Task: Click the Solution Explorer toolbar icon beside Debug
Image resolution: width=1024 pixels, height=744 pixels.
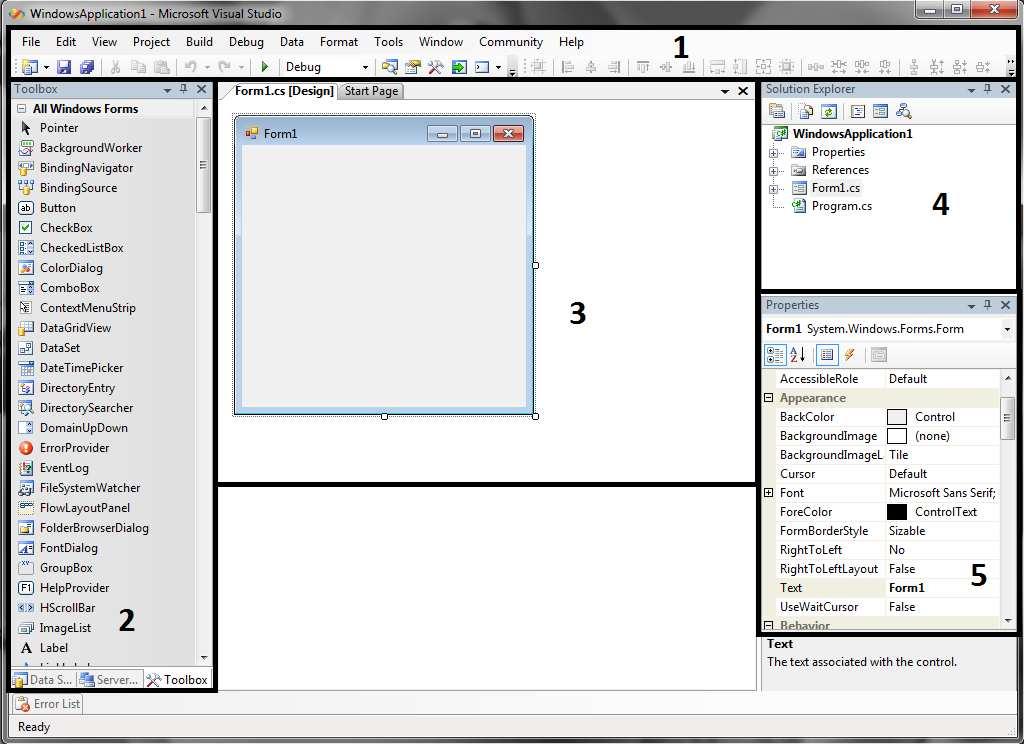Action: pyautogui.click(x=390, y=67)
